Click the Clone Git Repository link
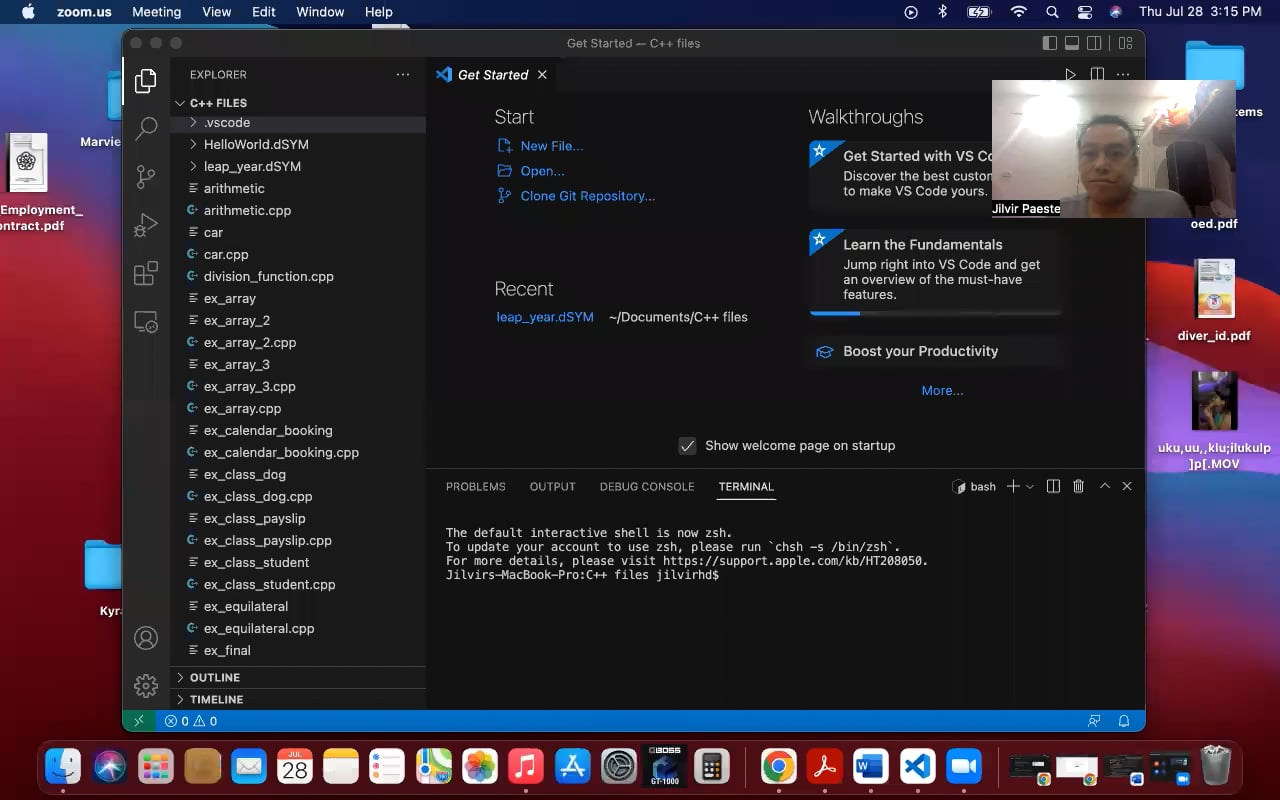Viewport: 1280px width, 800px height. click(587, 196)
